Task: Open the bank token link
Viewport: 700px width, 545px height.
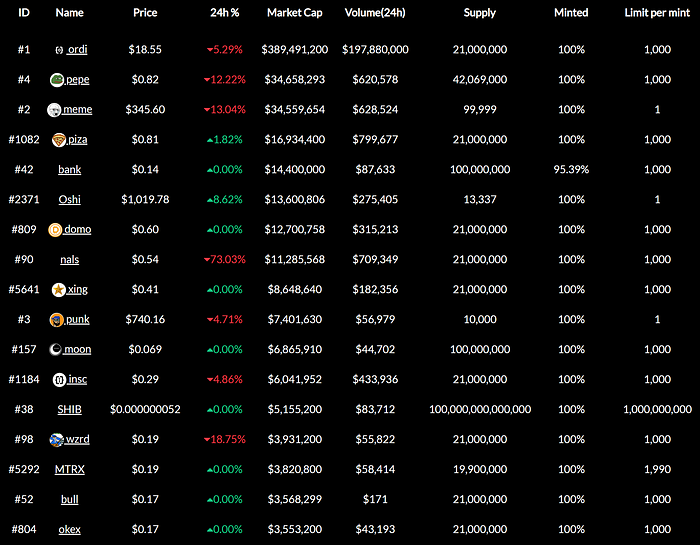Action: pos(70,169)
